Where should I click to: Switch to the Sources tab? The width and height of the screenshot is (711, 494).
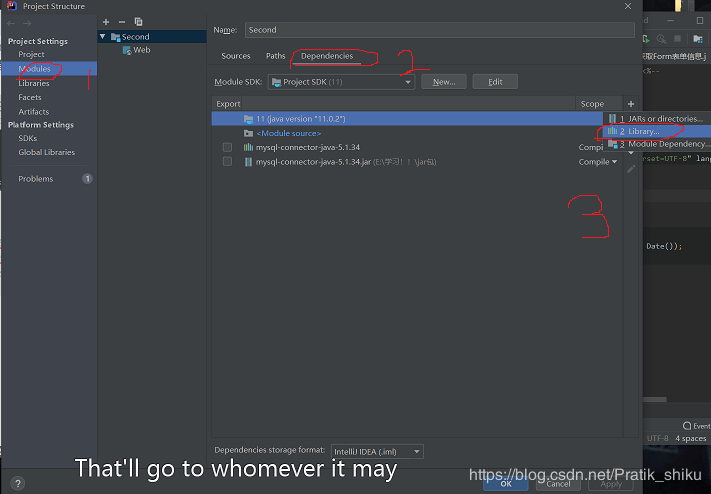pyautogui.click(x=236, y=56)
